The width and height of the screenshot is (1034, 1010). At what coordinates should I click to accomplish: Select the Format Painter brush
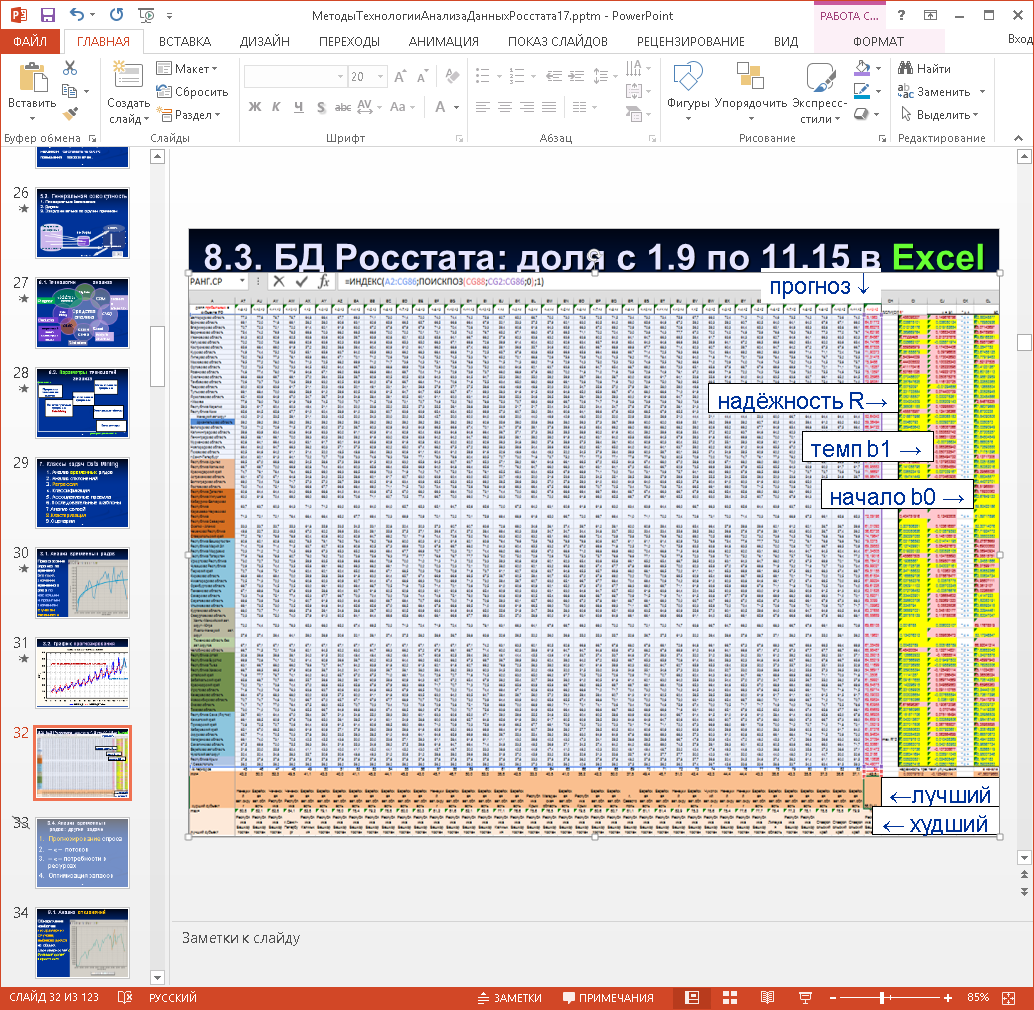pos(70,113)
